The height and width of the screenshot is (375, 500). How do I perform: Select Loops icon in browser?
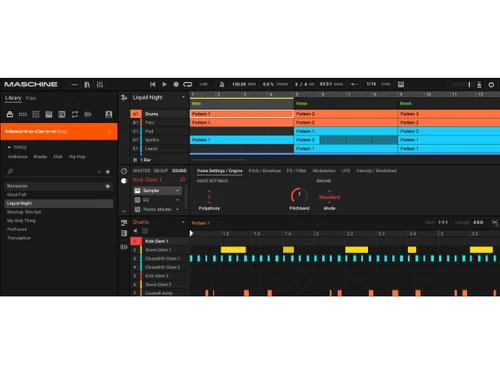(75, 114)
